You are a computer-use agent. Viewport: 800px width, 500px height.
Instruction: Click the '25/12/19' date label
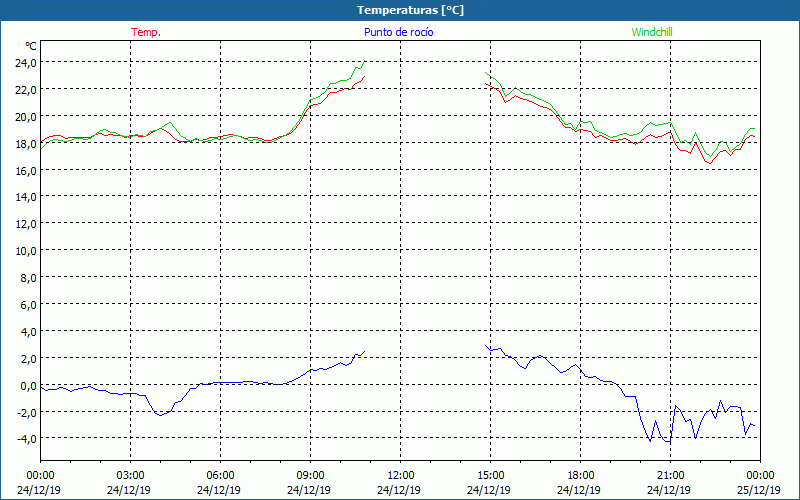click(759, 490)
